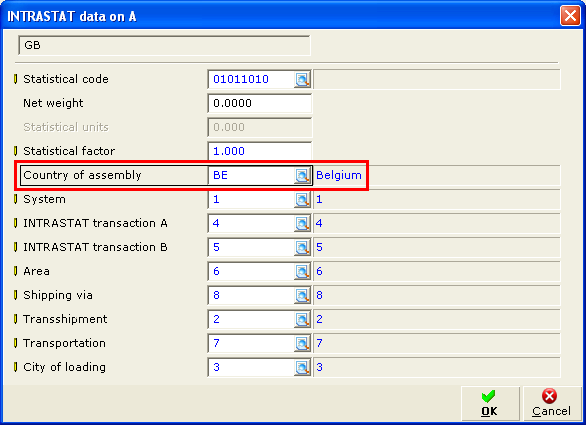Click the Shipping via input containing 8
The height and width of the screenshot is (425, 586).
tap(251, 295)
